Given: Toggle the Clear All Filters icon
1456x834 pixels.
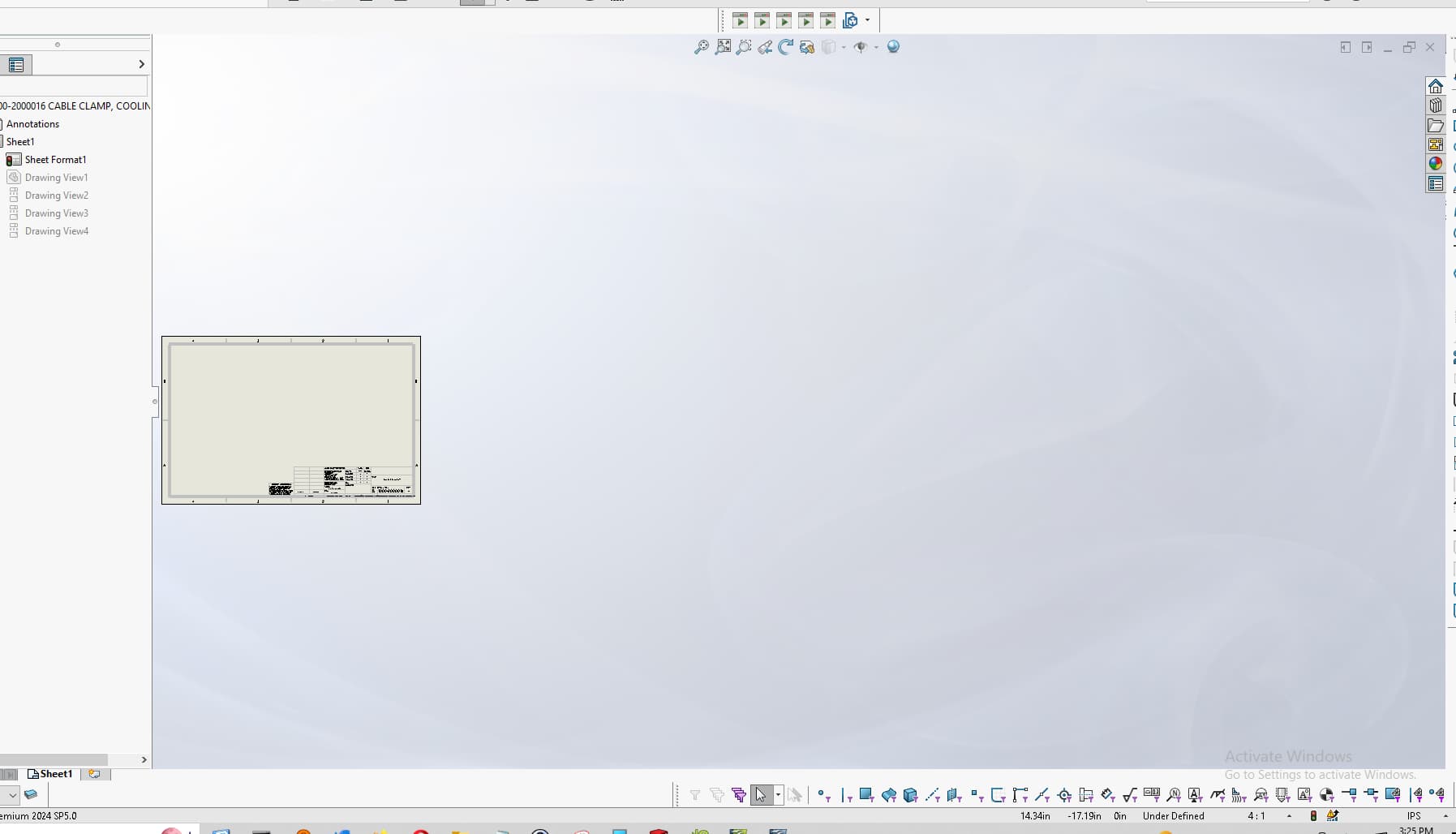Looking at the screenshot, I should tap(717, 795).
